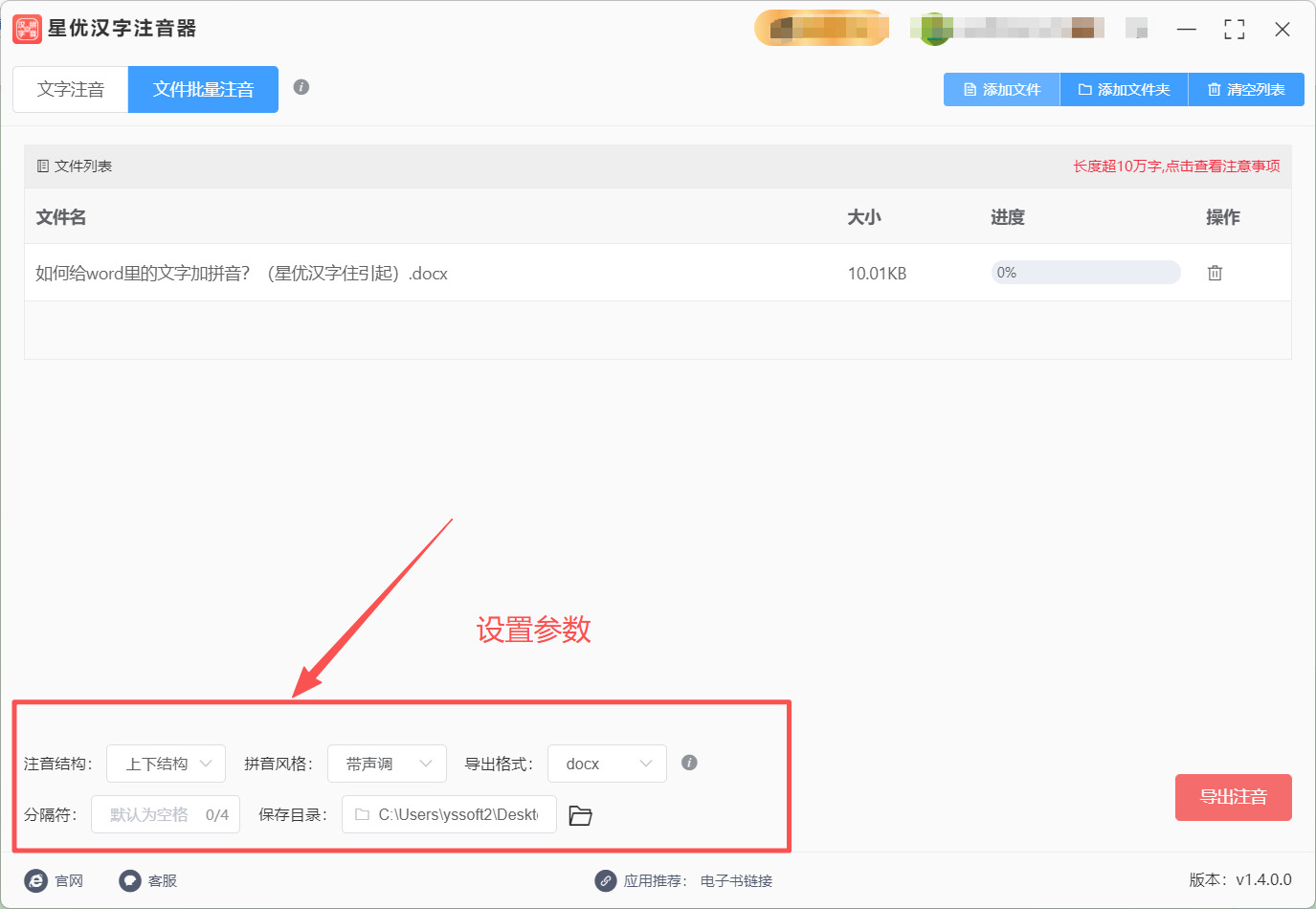1316x909 pixels.
Task: Click the 客服 chat bubble icon
Action: pyautogui.click(x=130, y=880)
